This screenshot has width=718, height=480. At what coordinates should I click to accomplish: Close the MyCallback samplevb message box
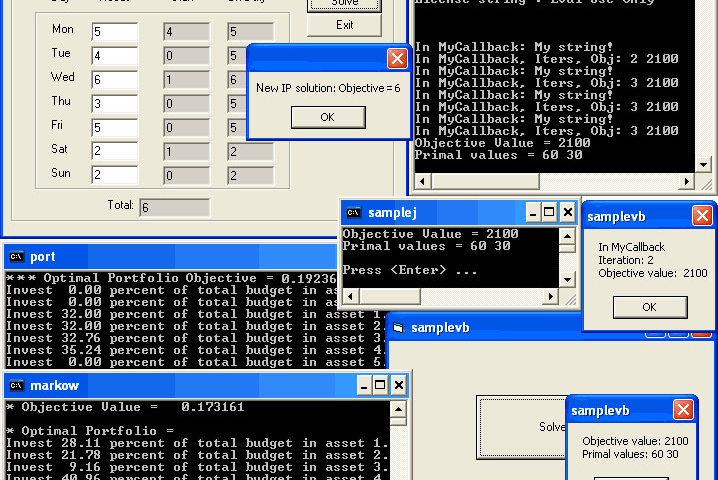coord(702,216)
